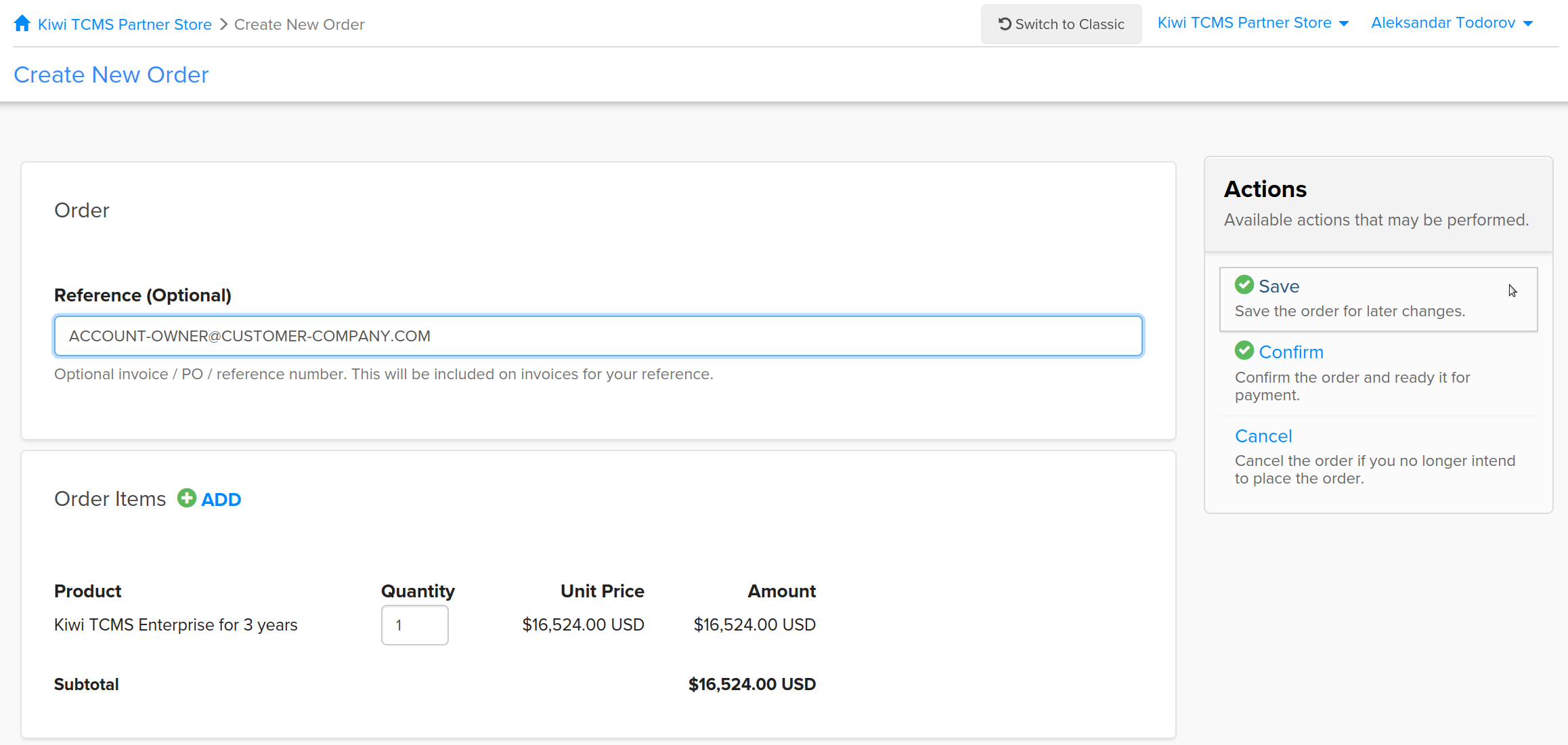Click 'Cancel the order if you no longer' description
This screenshot has height=745, width=1568.
tap(1375, 469)
